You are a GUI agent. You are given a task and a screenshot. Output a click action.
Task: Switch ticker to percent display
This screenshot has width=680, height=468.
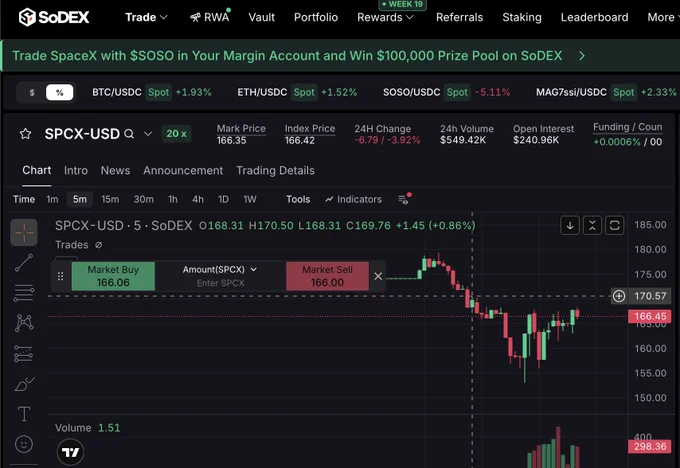pos(59,92)
